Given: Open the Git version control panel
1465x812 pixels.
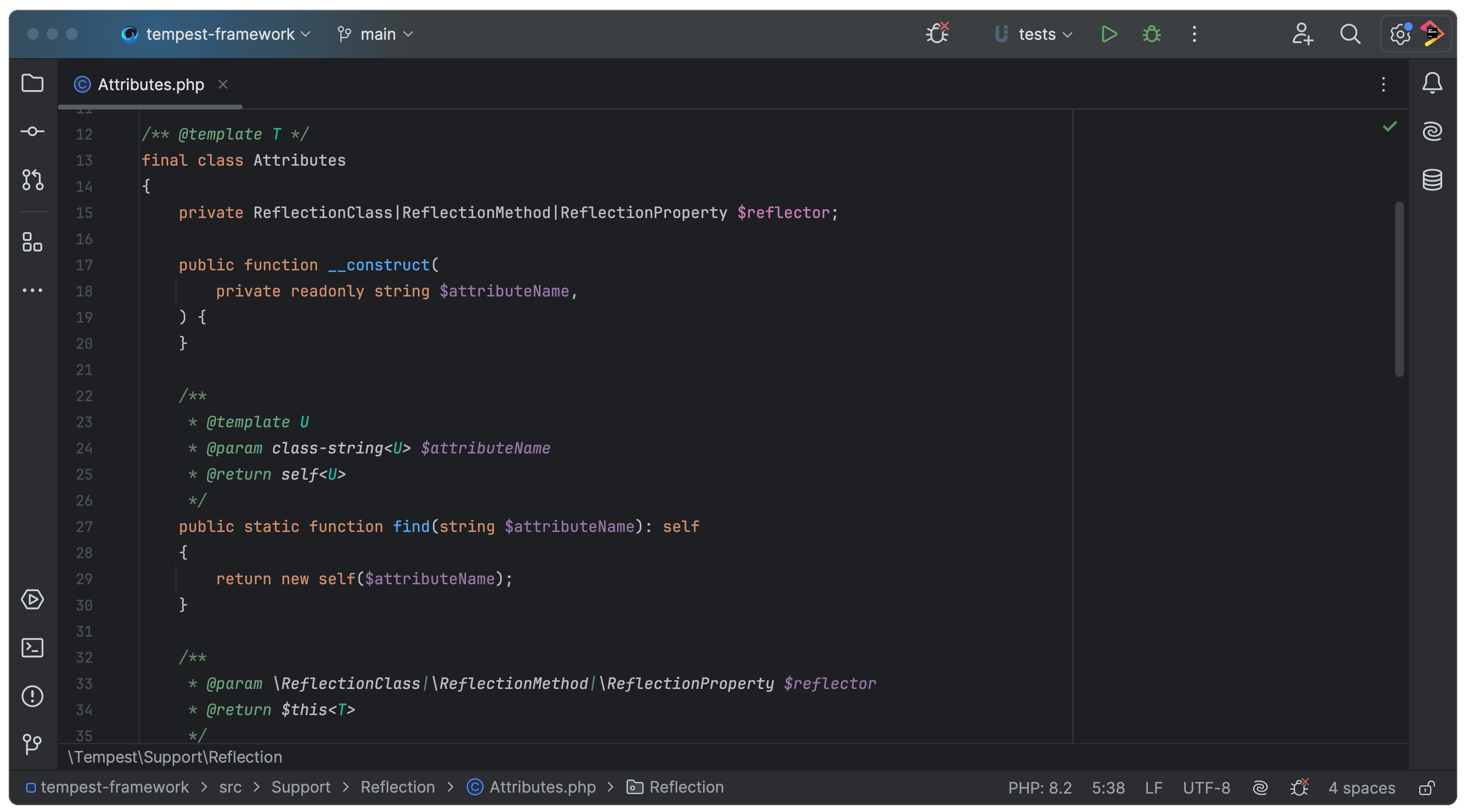Looking at the screenshot, I should point(32,744).
